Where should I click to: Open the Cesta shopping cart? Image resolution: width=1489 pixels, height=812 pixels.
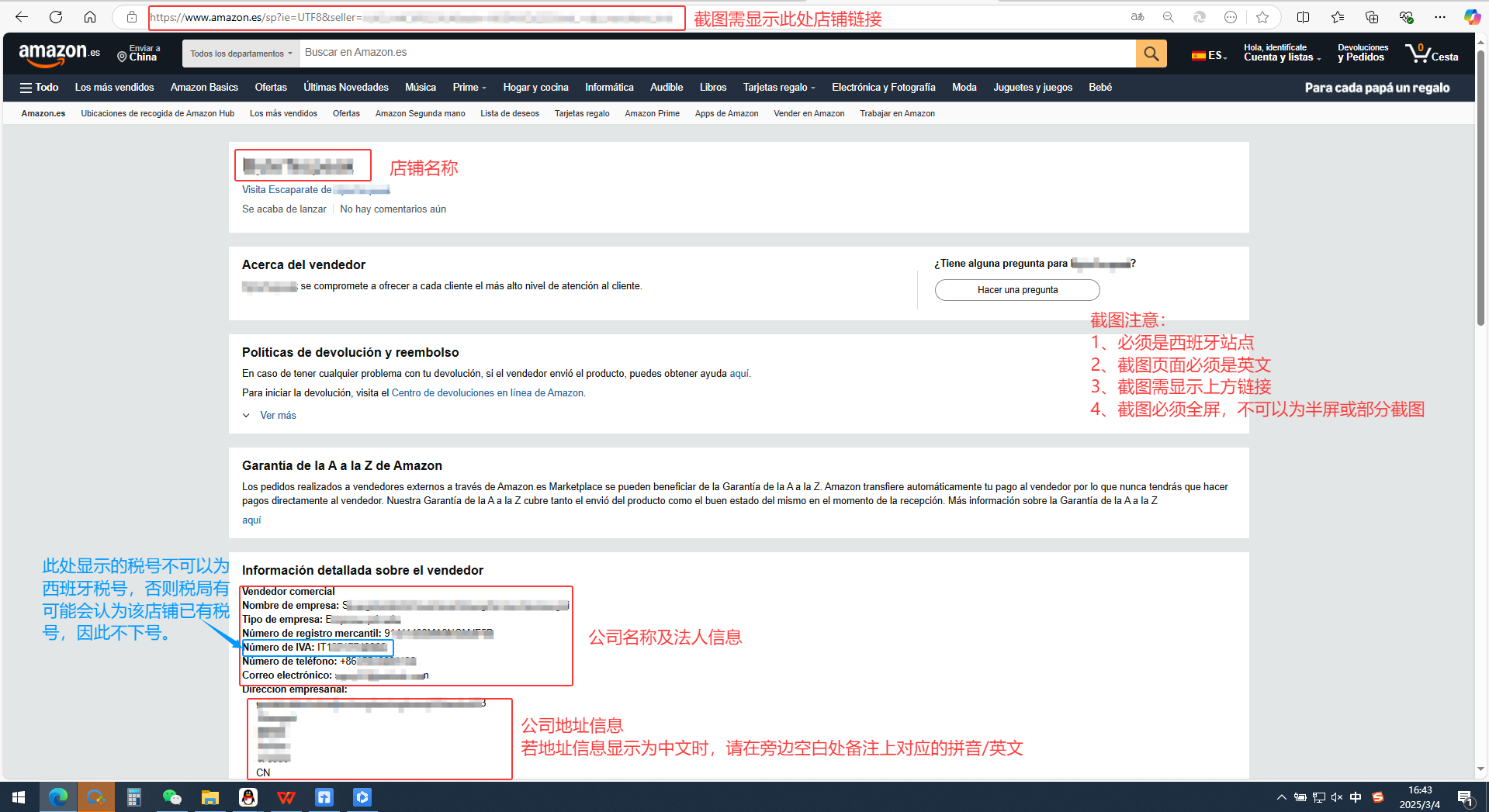(x=1432, y=54)
